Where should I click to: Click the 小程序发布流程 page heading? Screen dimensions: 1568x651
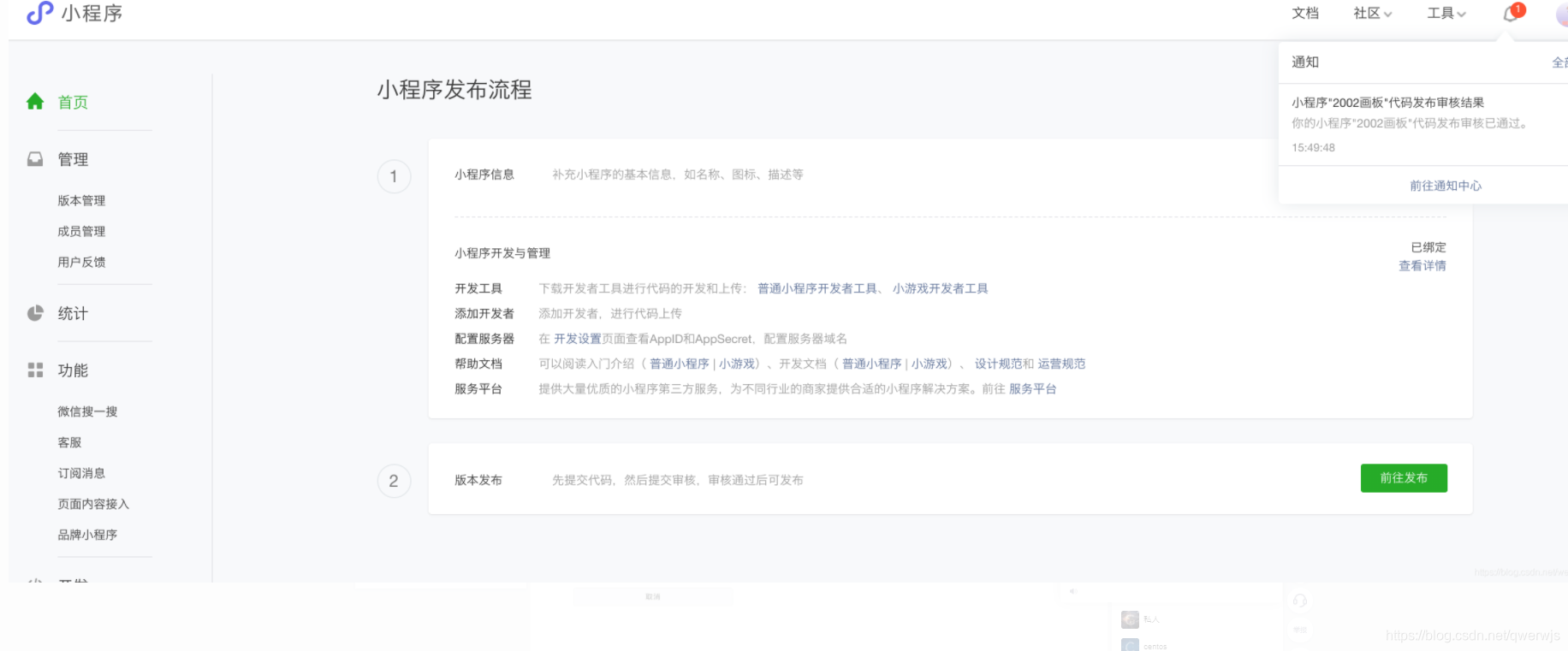[454, 90]
